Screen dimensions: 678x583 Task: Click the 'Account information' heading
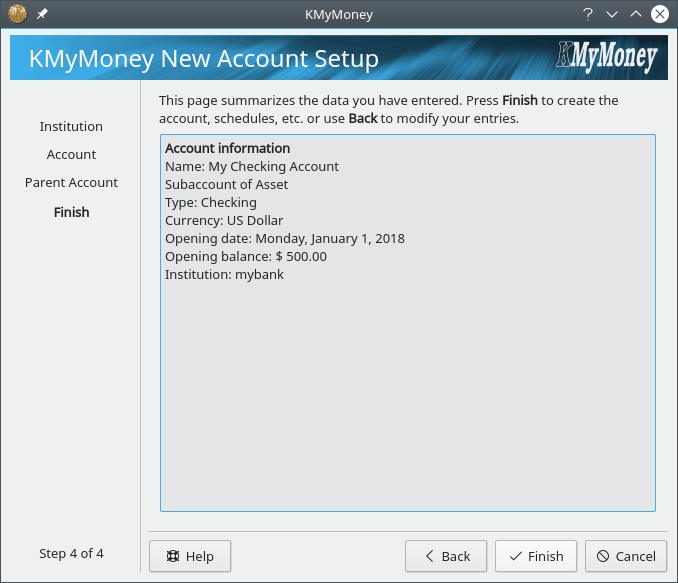(x=227, y=148)
